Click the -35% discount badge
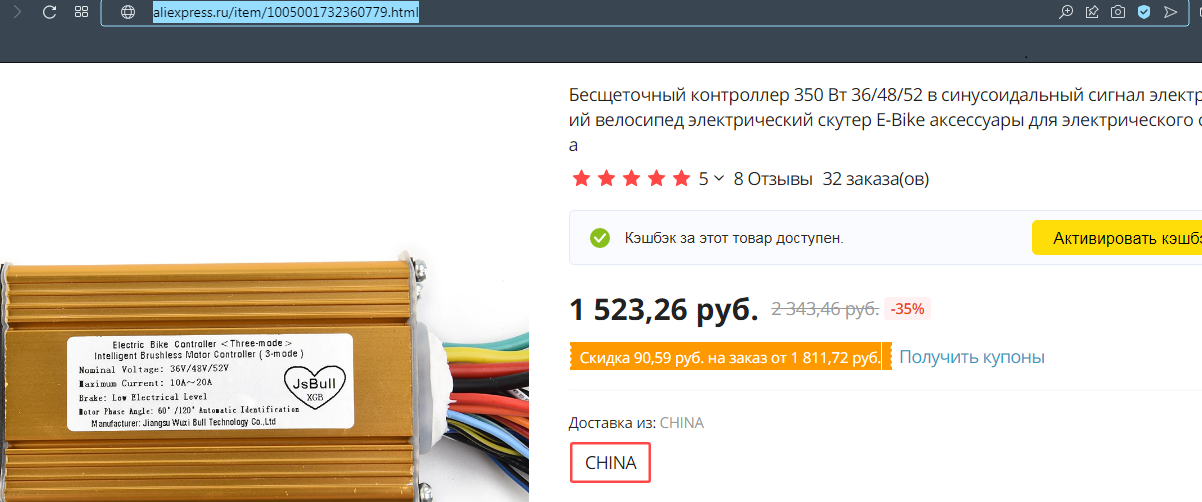This screenshot has width=1202, height=502. click(x=908, y=309)
